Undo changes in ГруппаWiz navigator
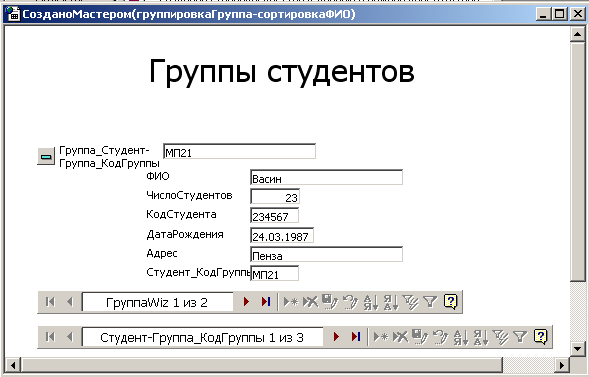 [x=350, y=302]
